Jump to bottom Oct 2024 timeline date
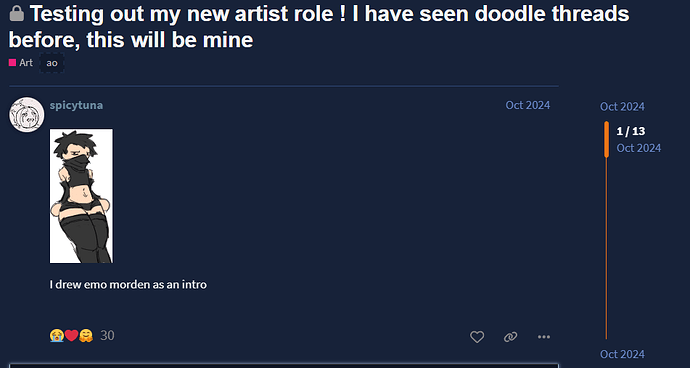The image size is (690, 368). coord(622,354)
